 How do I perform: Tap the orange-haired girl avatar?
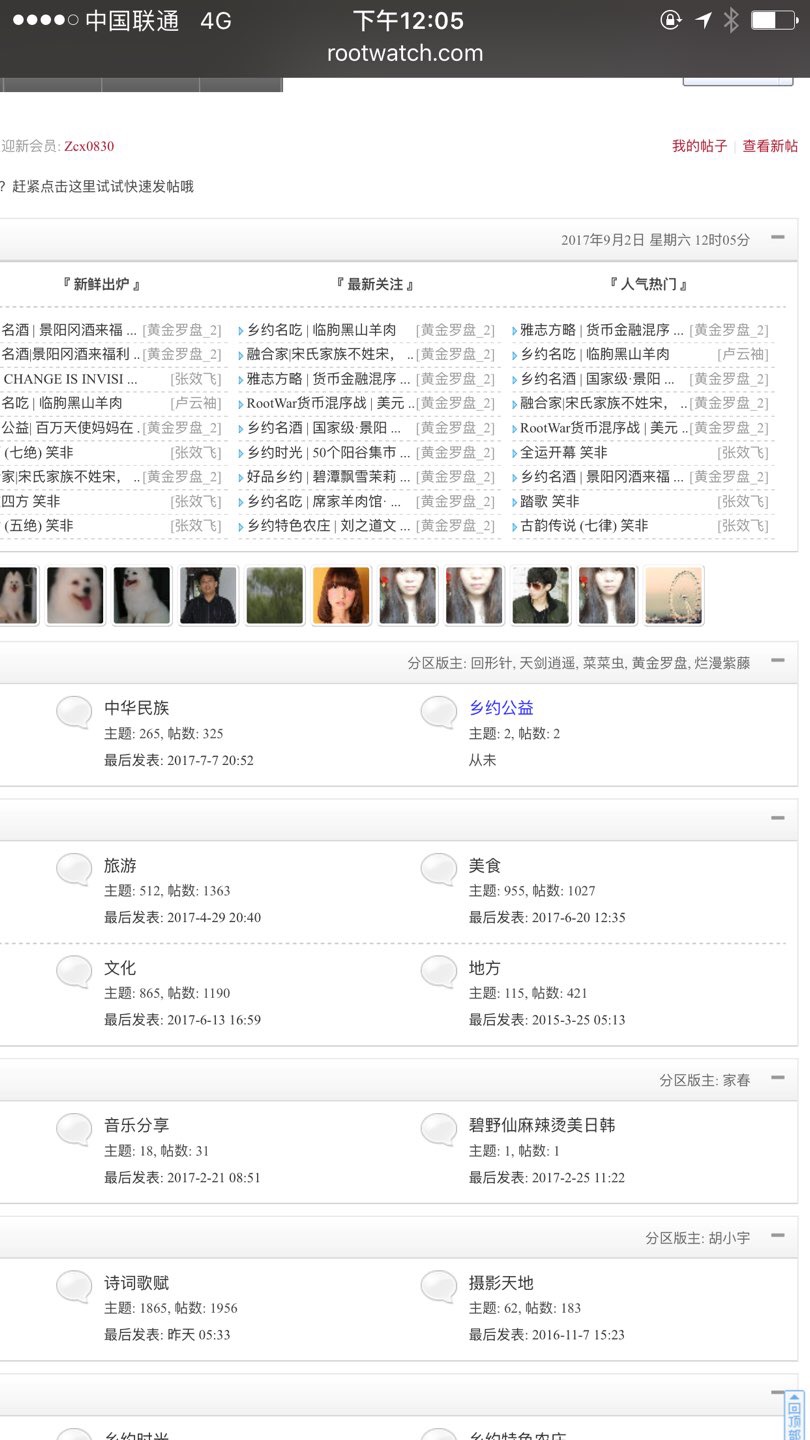[x=341, y=596]
